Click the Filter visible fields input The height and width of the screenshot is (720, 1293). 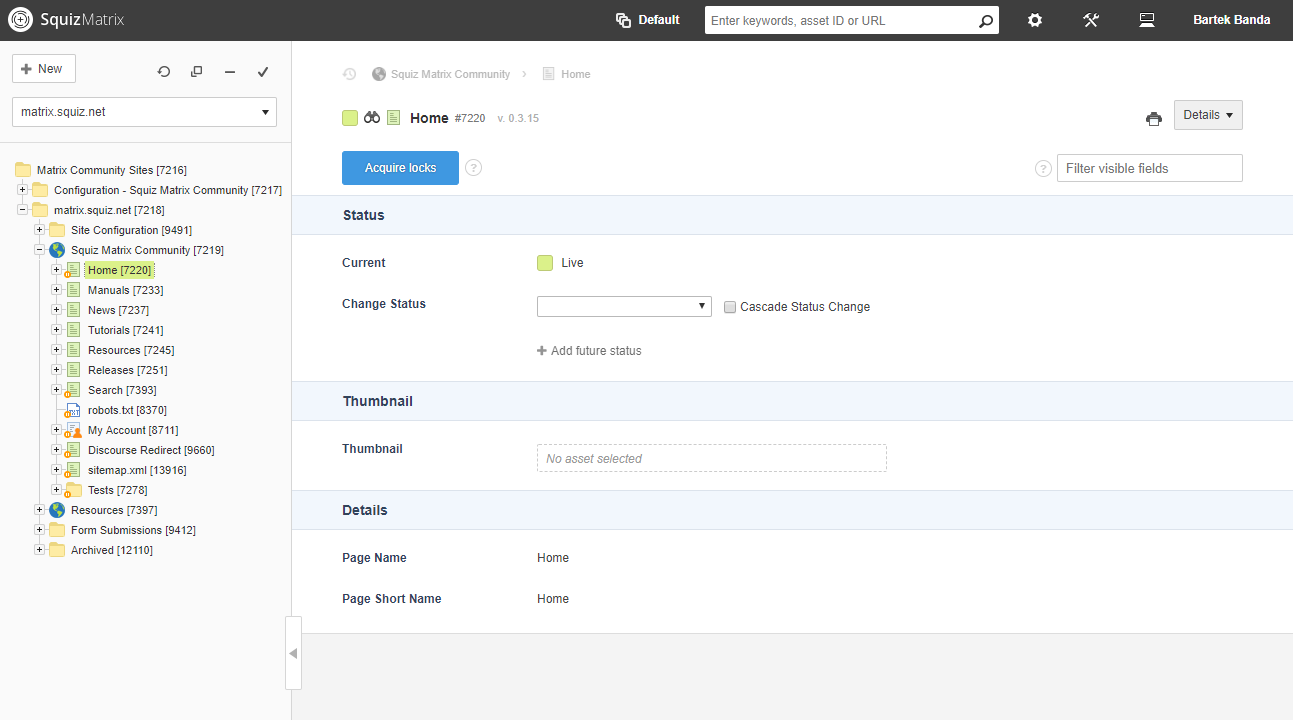(1150, 168)
